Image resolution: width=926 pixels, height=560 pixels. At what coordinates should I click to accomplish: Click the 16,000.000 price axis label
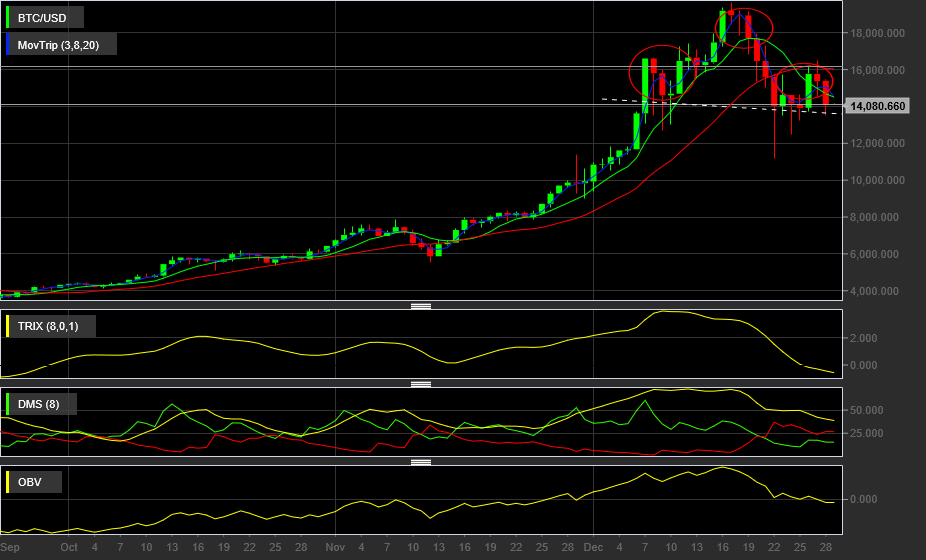(x=877, y=70)
